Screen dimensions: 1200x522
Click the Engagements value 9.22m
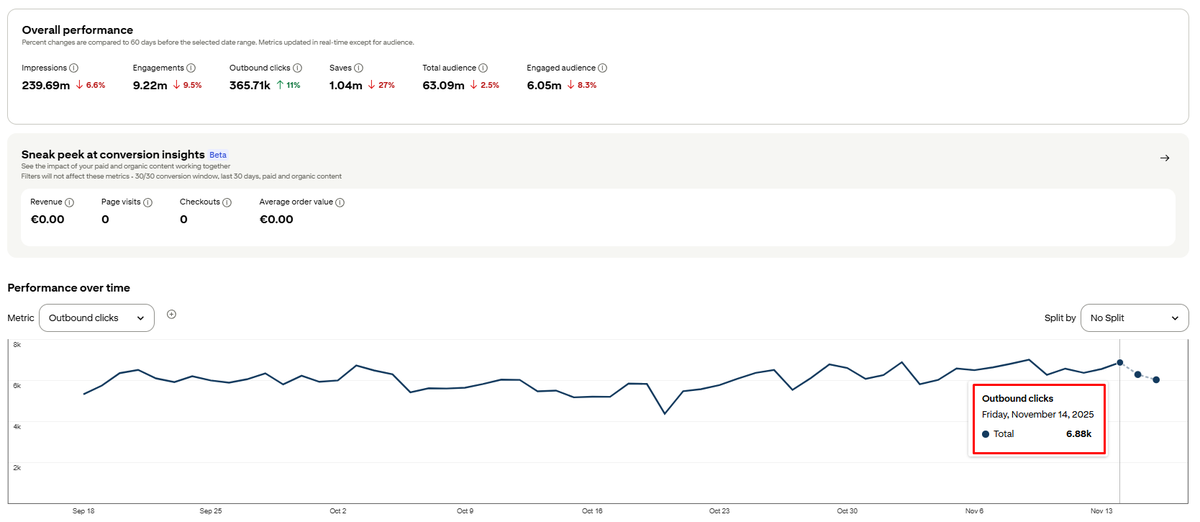[x=150, y=85]
